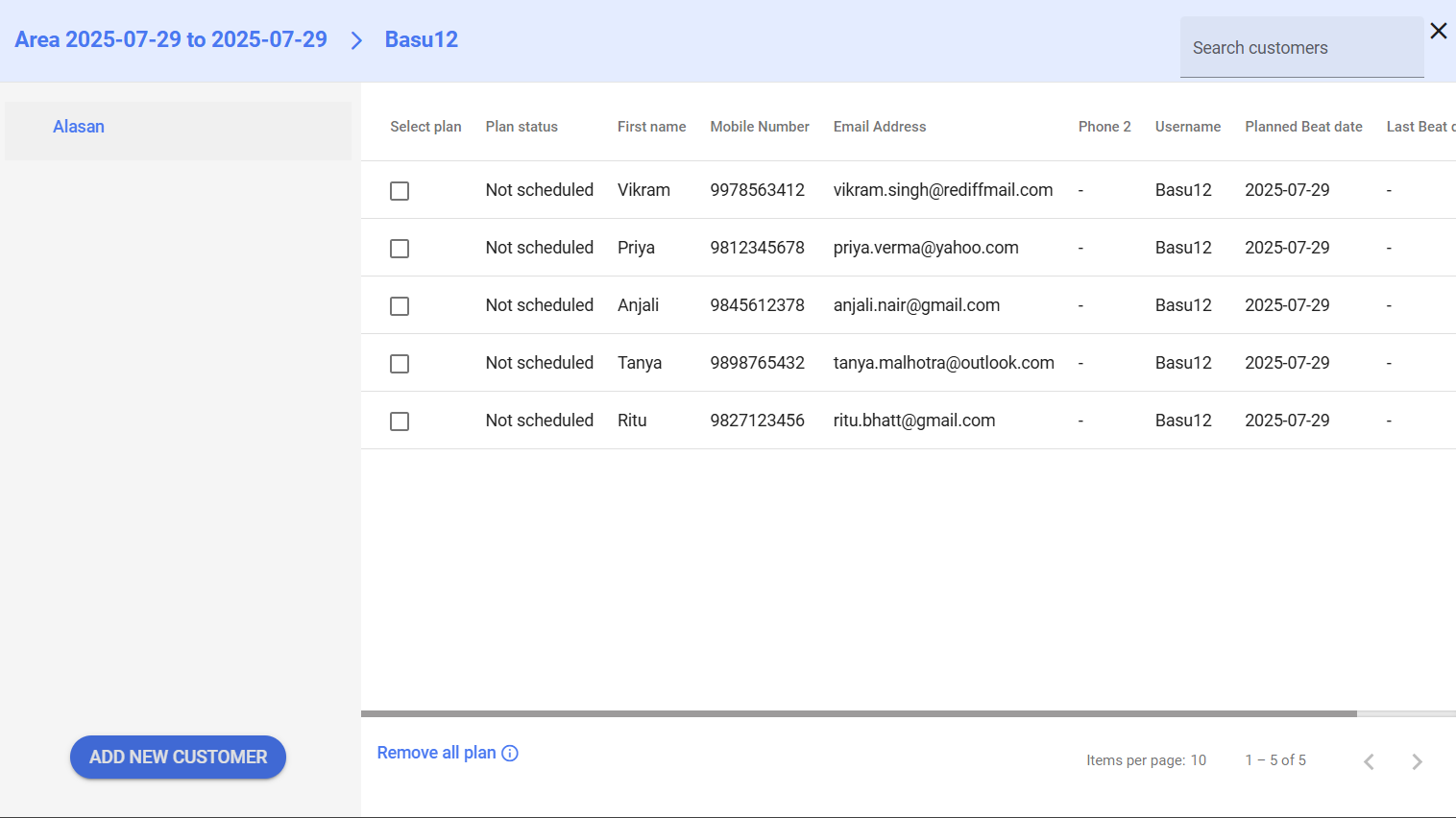Select Basu12 breadcrumb item

pyautogui.click(x=421, y=39)
